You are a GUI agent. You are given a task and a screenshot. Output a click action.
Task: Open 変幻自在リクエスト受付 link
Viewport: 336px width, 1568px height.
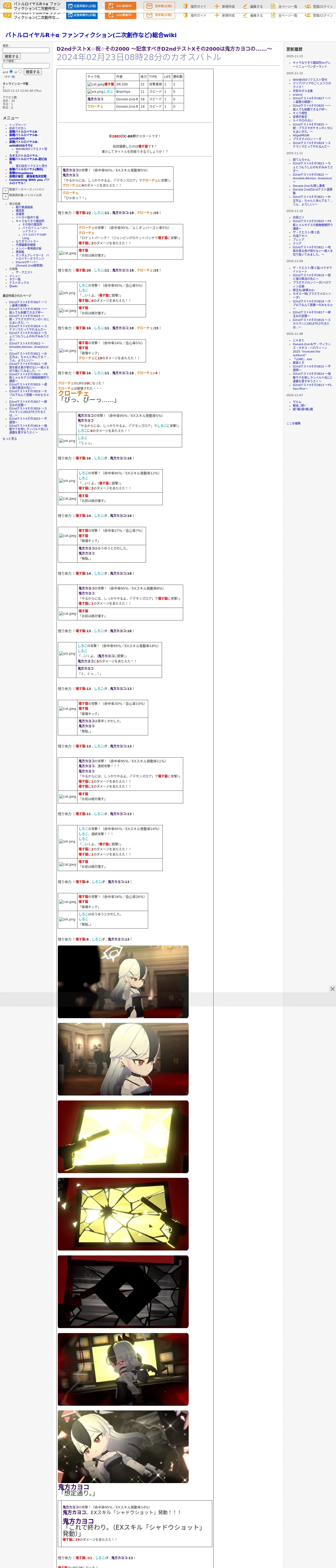point(31,166)
